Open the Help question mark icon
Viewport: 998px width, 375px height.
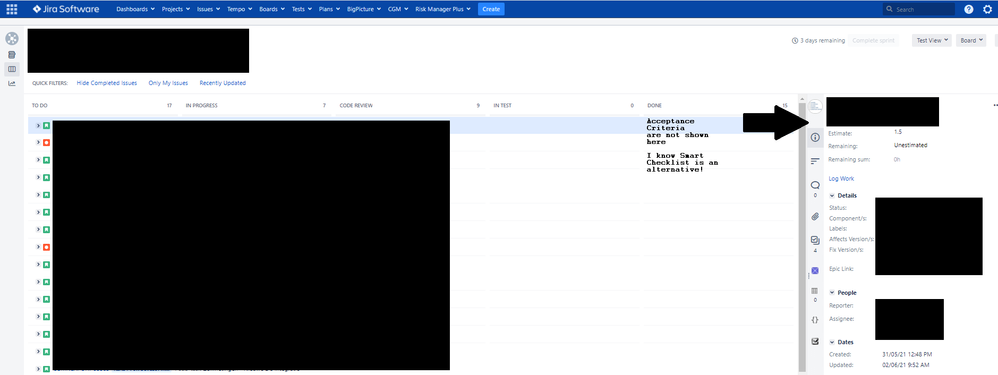click(969, 10)
